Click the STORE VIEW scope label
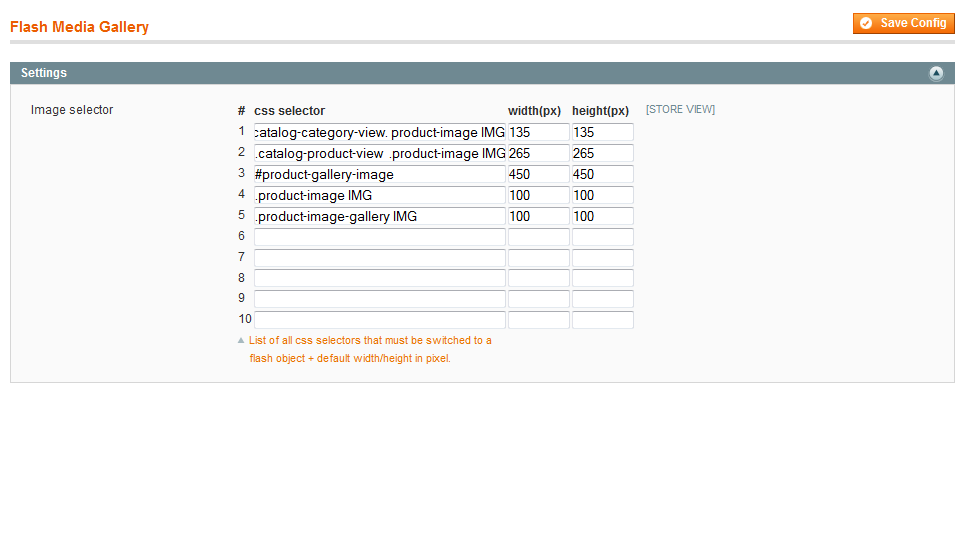 680,110
